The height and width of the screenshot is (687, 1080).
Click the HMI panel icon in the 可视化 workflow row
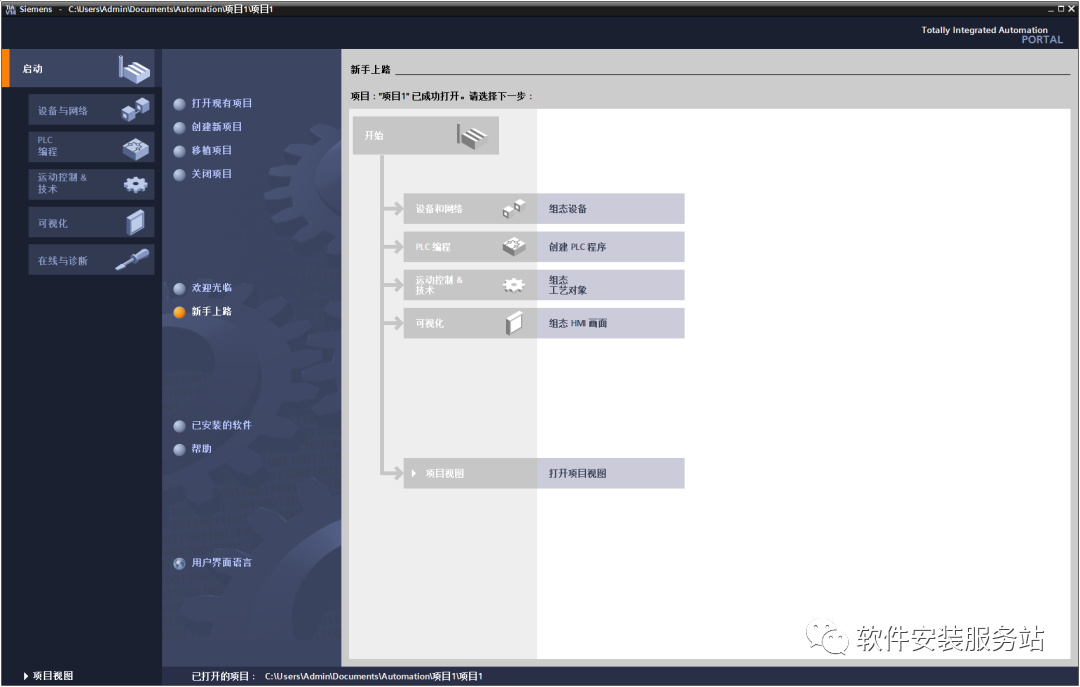[x=514, y=322]
